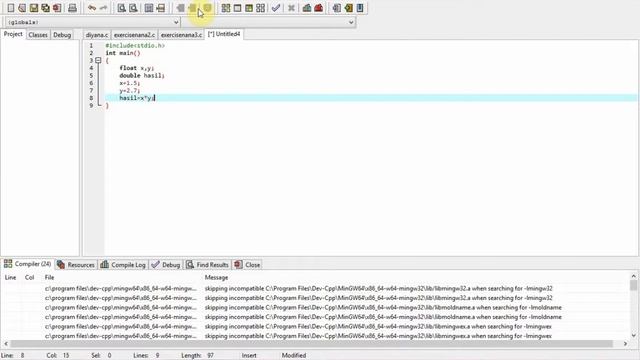Click the green Profile analysis chart icon

pos(307,8)
